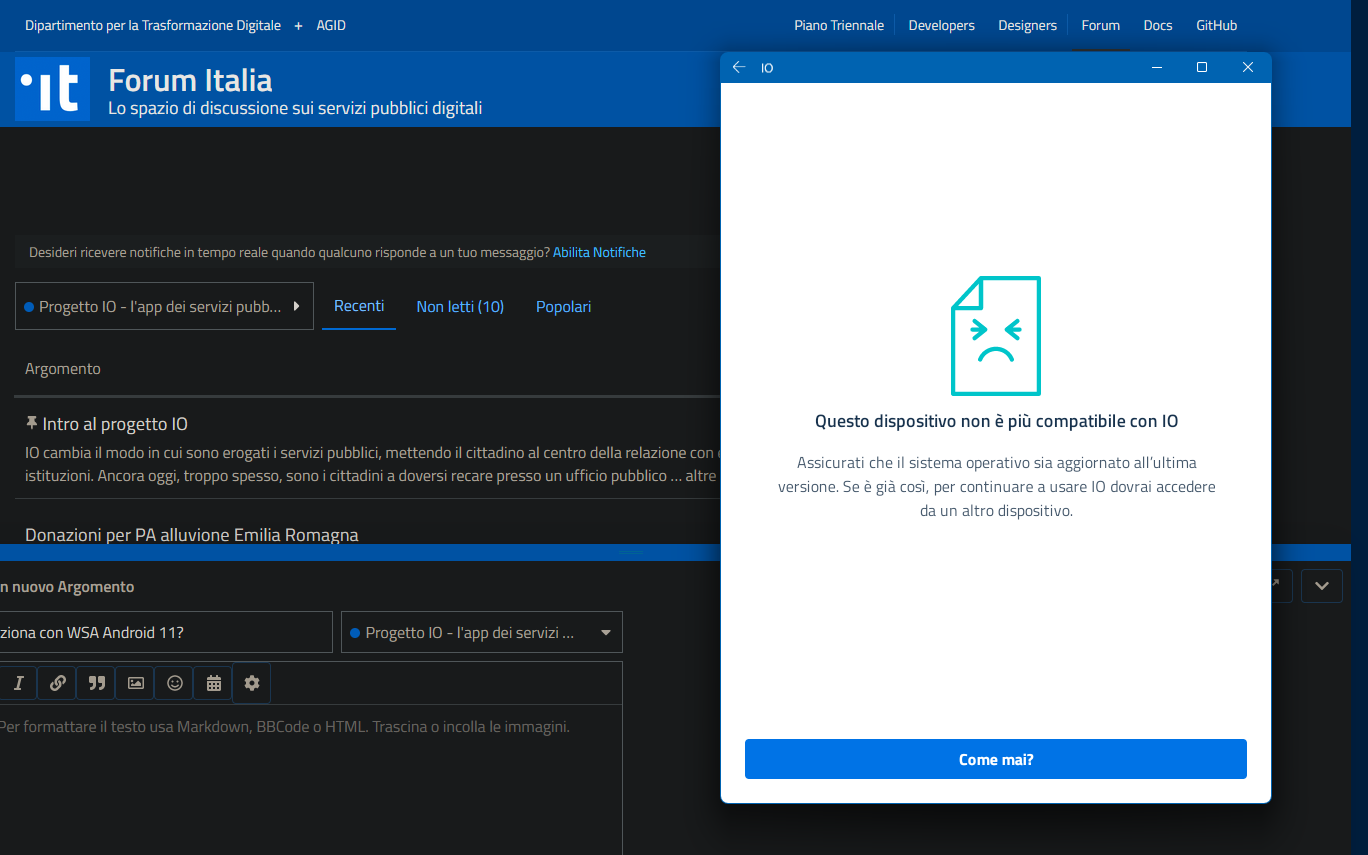Click the excerpt text 'IO cambia il modo in cui sono erogati'
The image size is (1368, 855).
click(x=370, y=464)
